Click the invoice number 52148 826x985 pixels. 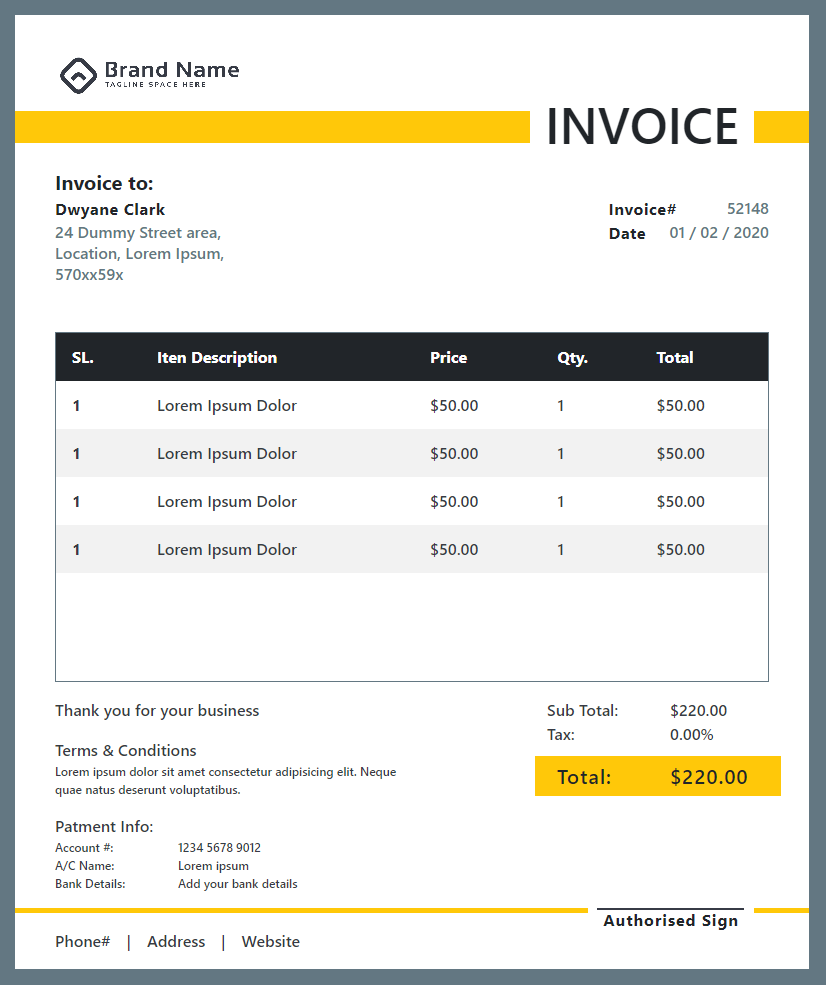(x=747, y=209)
